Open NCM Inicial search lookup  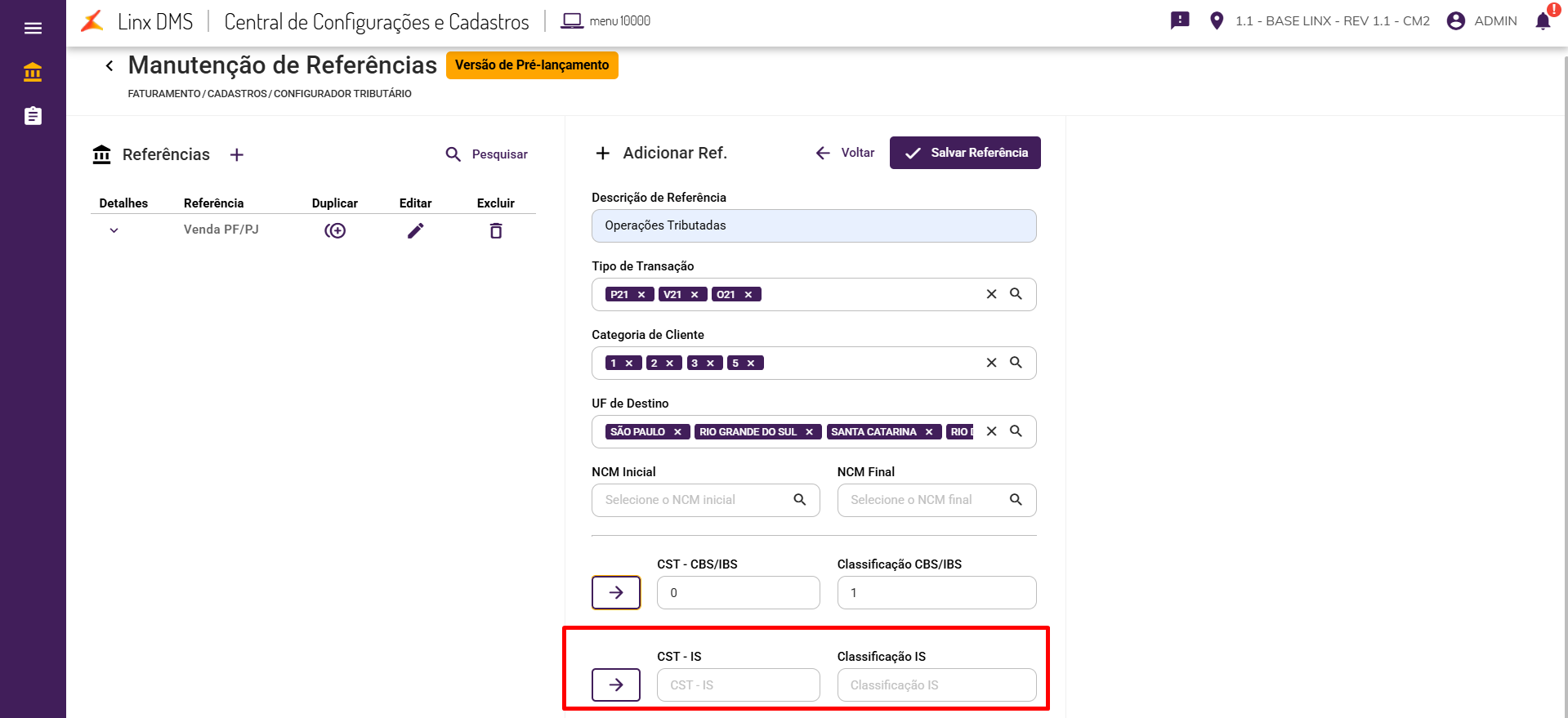[x=800, y=500]
